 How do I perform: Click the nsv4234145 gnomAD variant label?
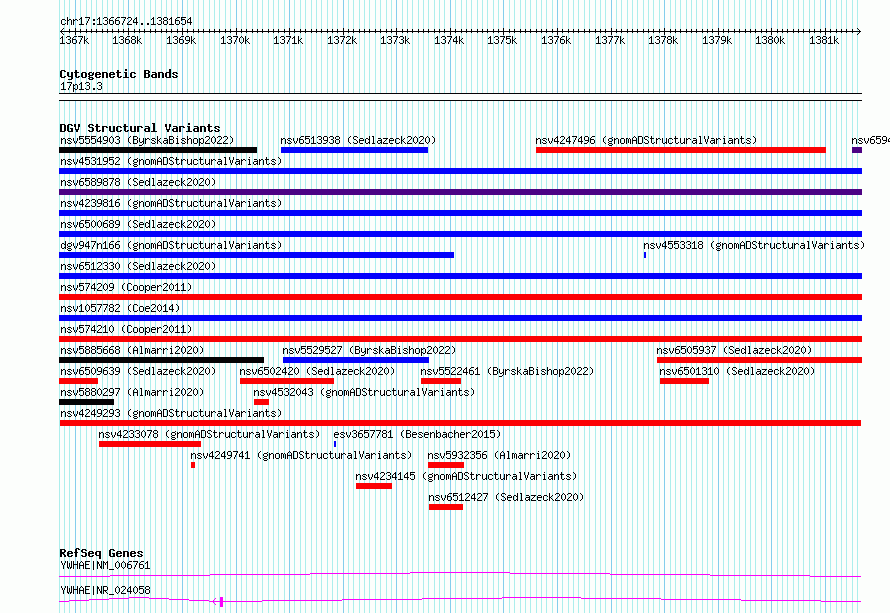tap(466, 476)
